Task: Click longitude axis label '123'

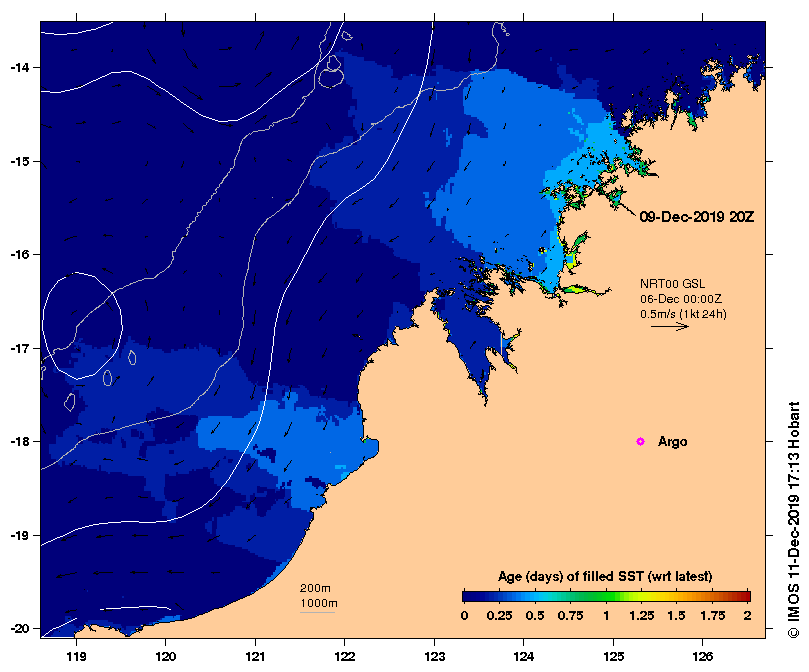Action: pos(434,657)
